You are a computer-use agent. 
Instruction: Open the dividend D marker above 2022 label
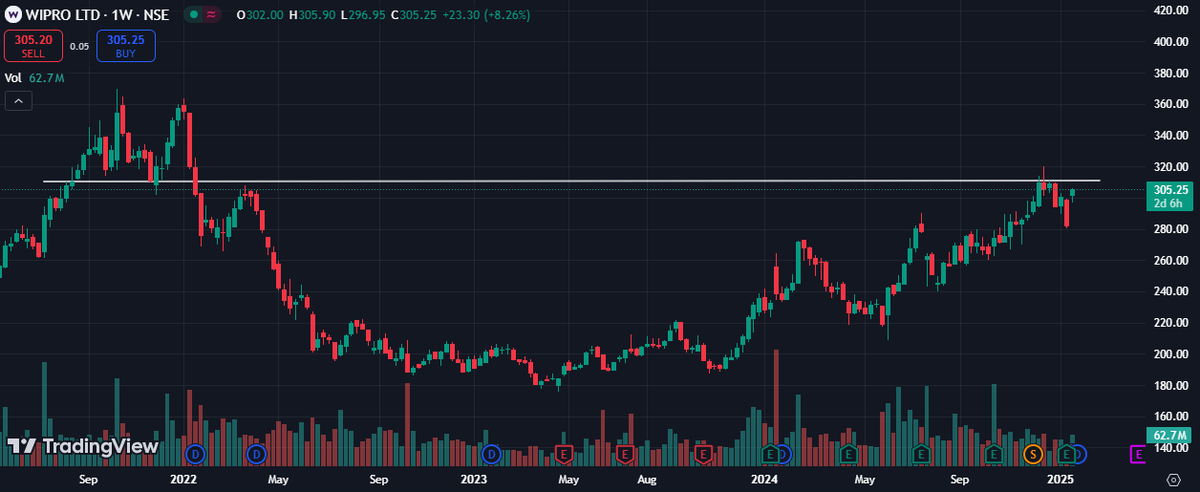click(195, 454)
